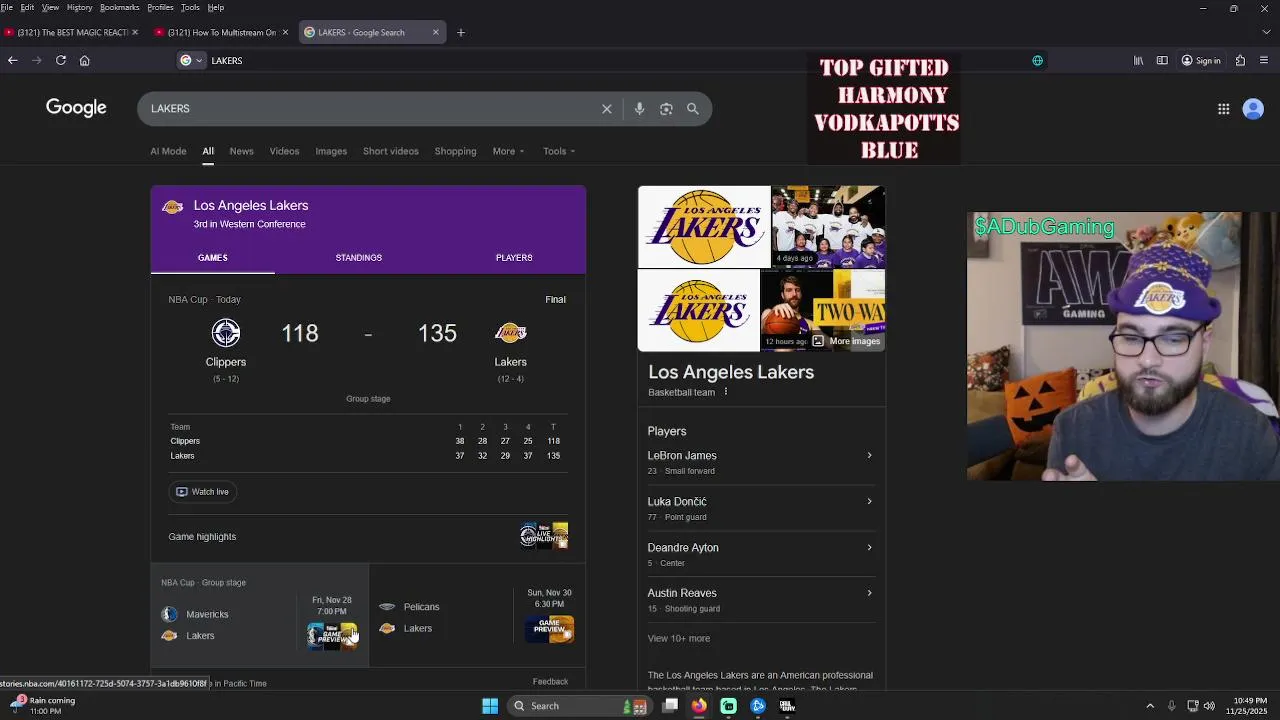Reload the current page
The image size is (1280, 720).
click(x=61, y=60)
